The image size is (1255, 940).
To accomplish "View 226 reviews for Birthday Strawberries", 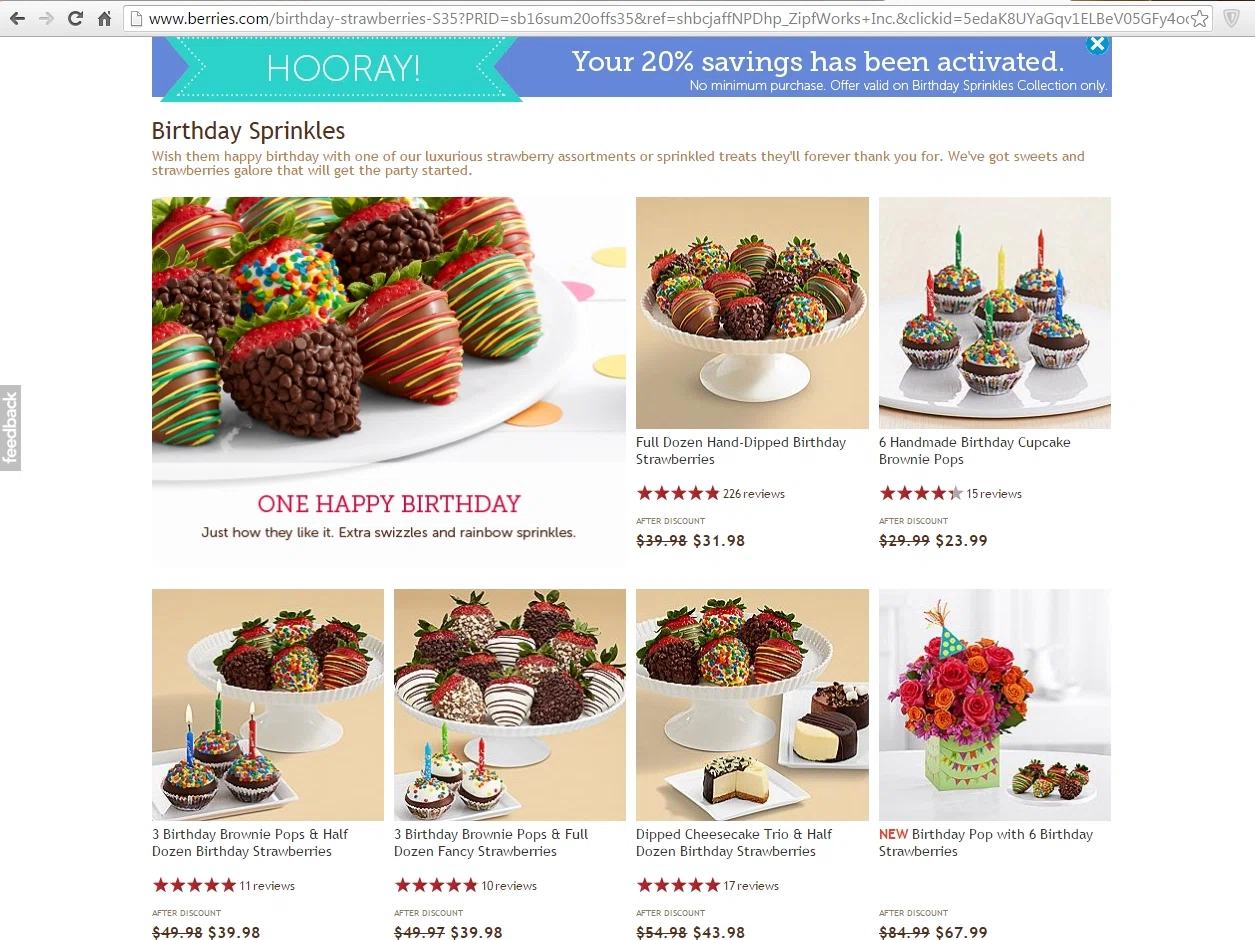I will [753, 493].
